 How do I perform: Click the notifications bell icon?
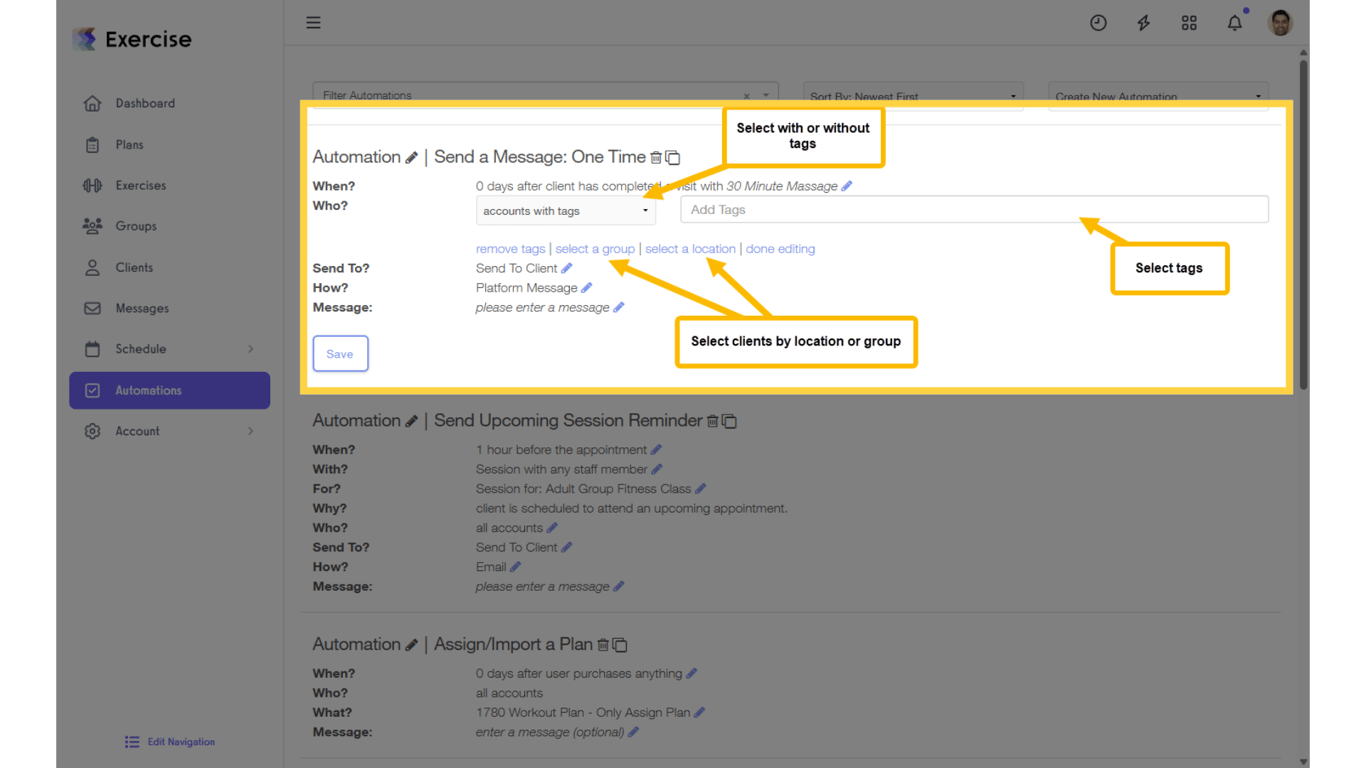point(1234,22)
